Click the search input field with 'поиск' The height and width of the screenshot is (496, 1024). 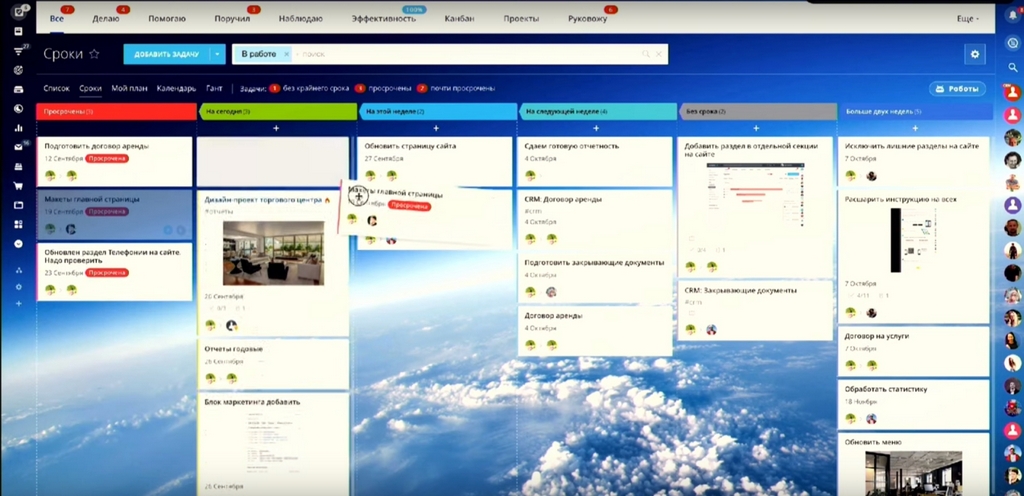[x=467, y=54]
